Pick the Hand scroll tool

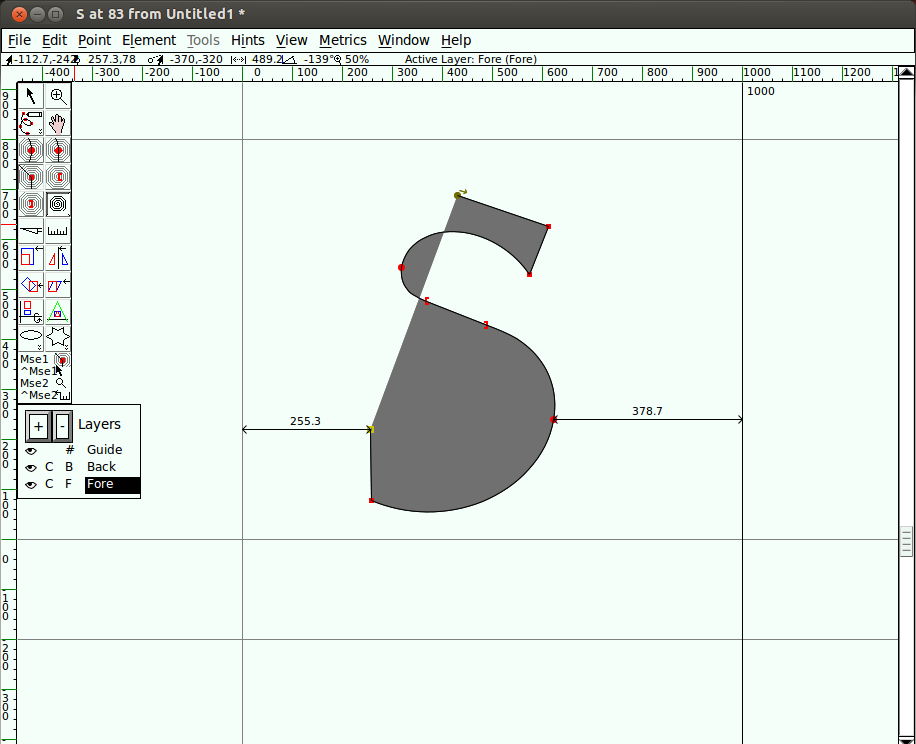[58, 123]
